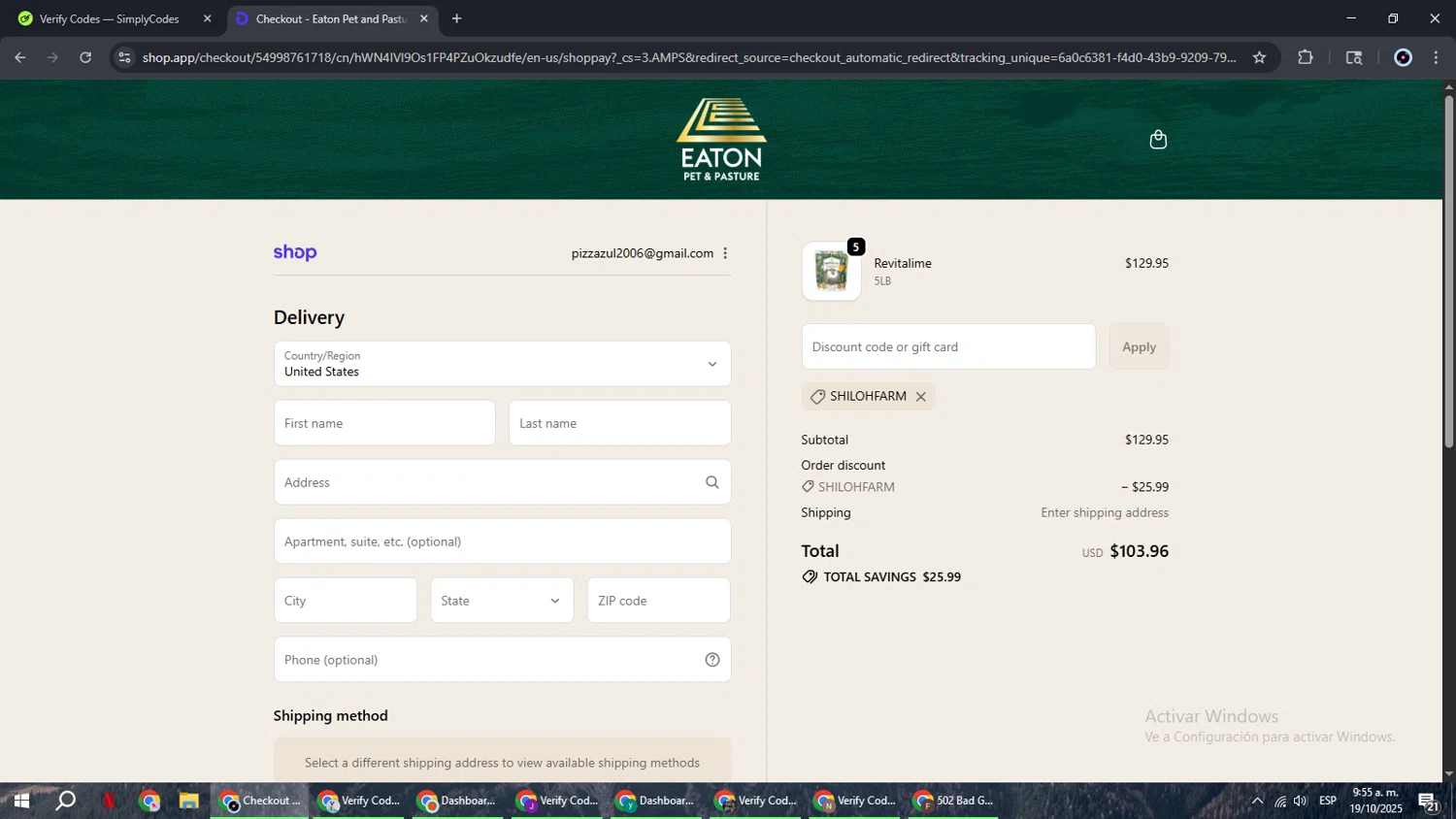
Task: Click the pizzazul2006@gmail.com email text
Action: (x=642, y=253)
